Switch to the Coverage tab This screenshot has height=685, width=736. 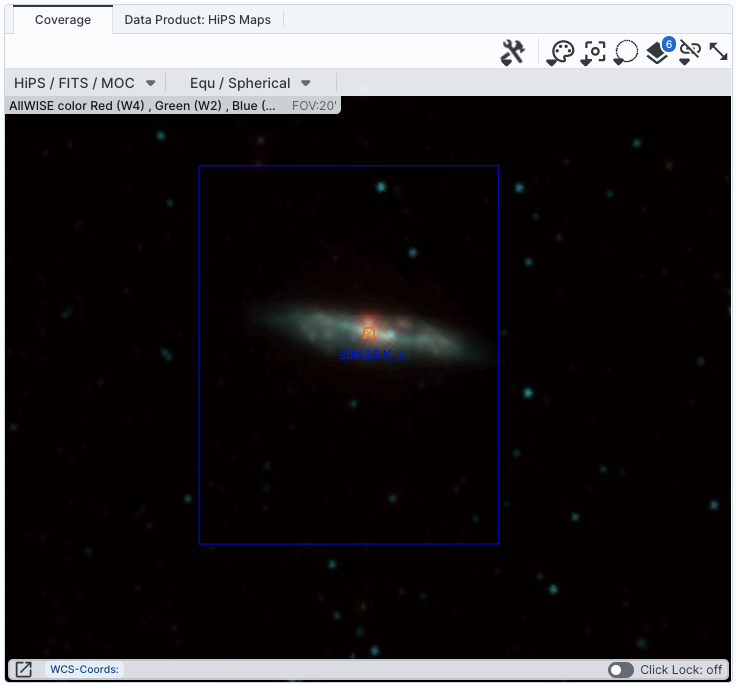pos(62,20)
